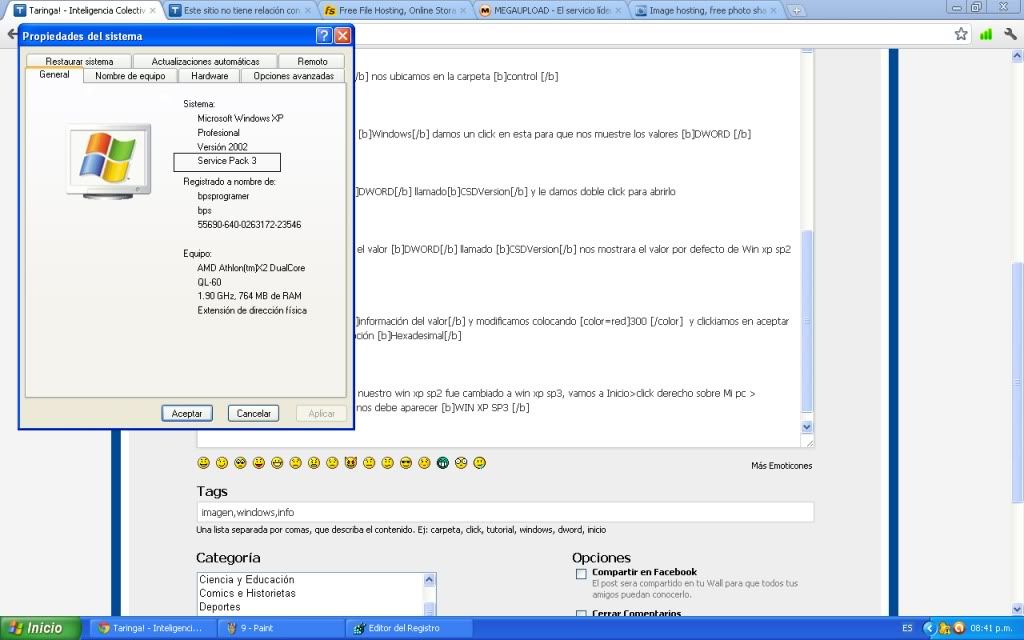Close the Image hosting tab
The width and height of the screenshot is (1024, 640).
[773, 10]
